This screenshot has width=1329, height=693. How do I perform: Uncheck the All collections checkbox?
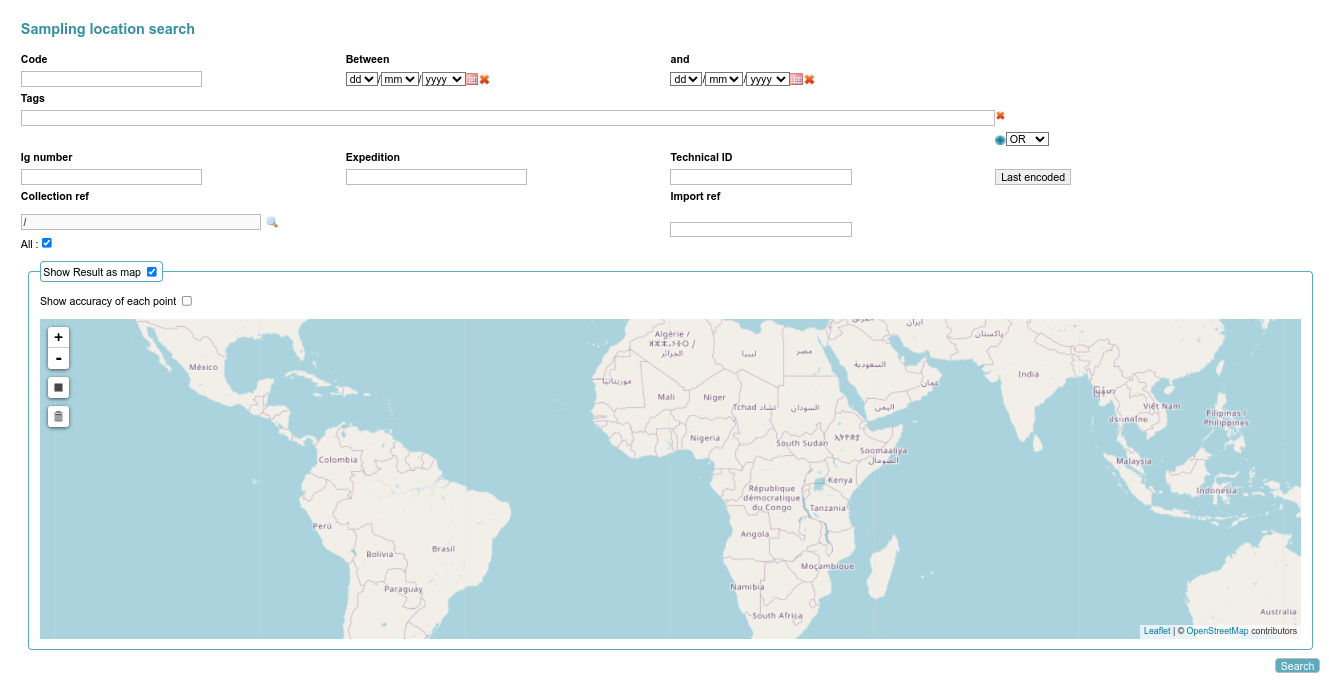(47, 243)
